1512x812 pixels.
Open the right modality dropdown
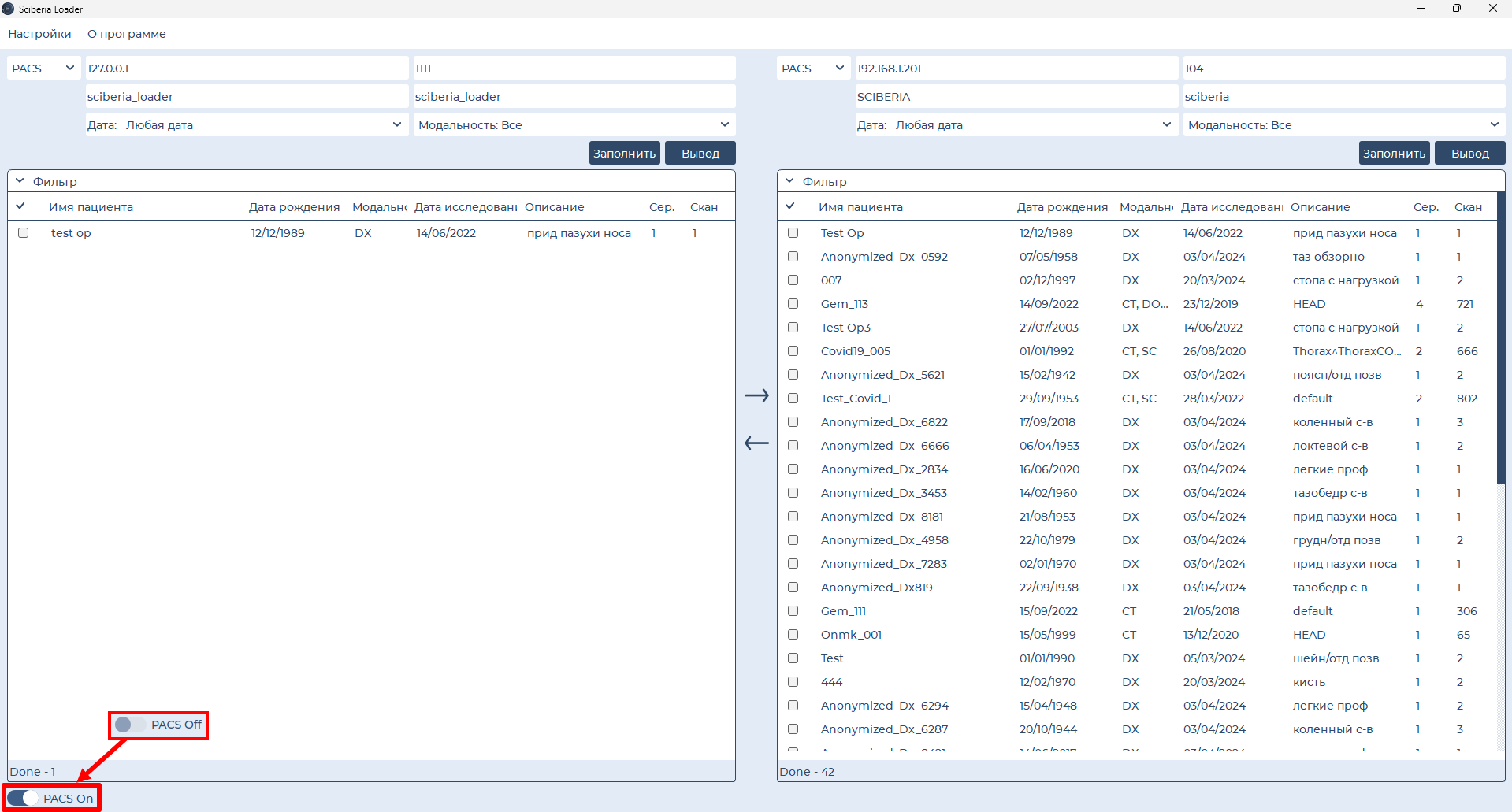(x=1344, y=125)
